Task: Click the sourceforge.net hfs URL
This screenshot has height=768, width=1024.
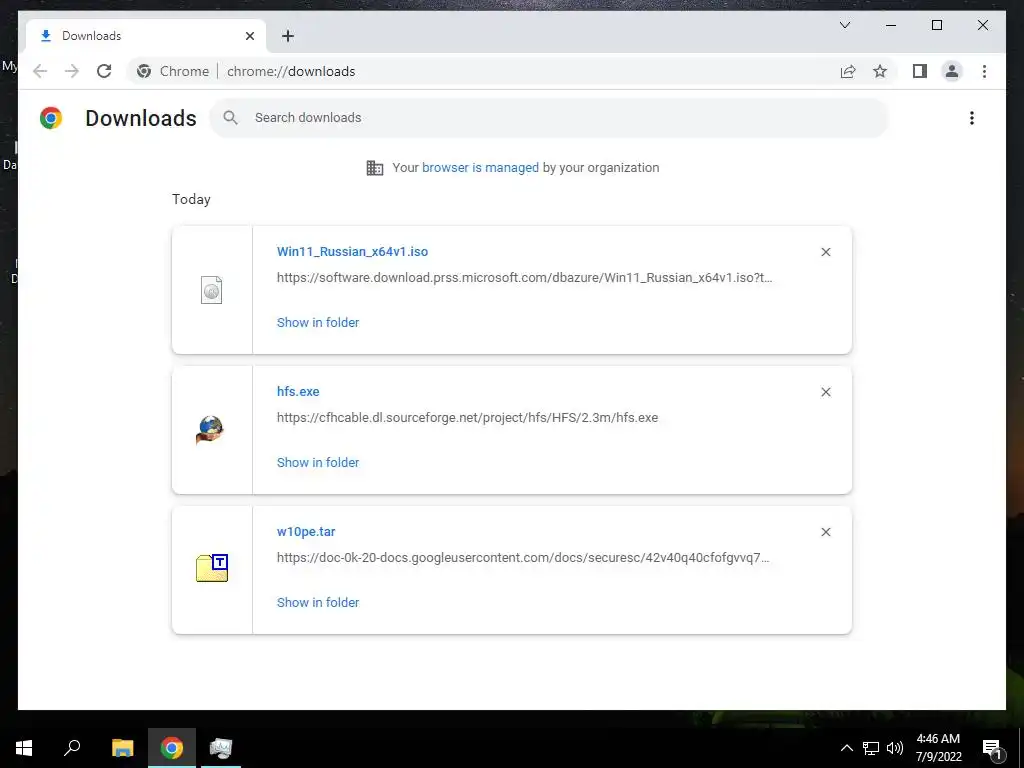Action: [468, 417]
